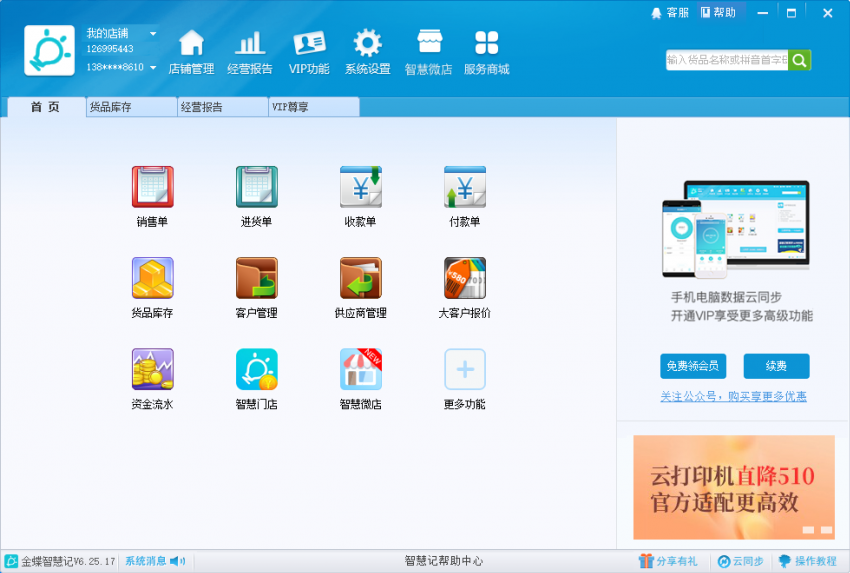Open 货品库存 inventory icon in grid
This screenshot has width=850, height=573.
[152, 278]
